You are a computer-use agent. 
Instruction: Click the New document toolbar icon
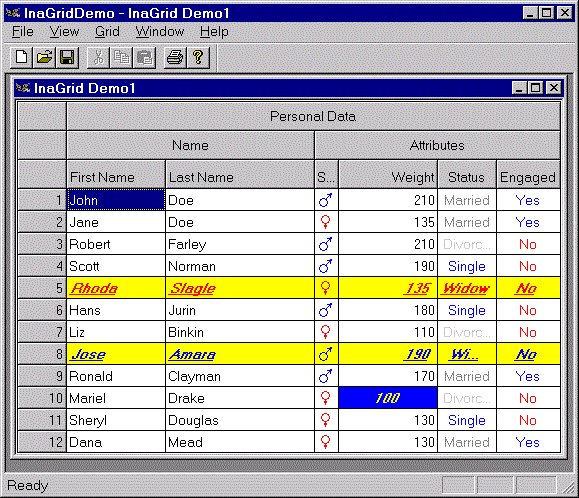[x=21, y=58]
